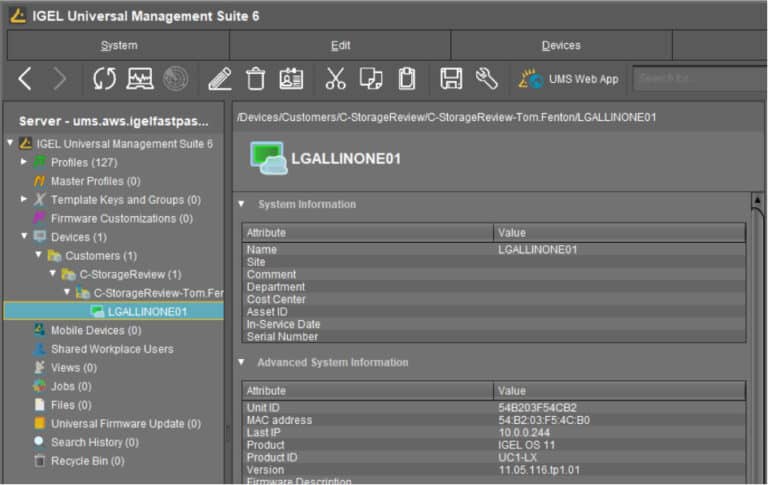The width and height of the screenshot is (768, 485).
Task: Collapse the Devices (1) tree node
Action: click(x=24, y=236)
